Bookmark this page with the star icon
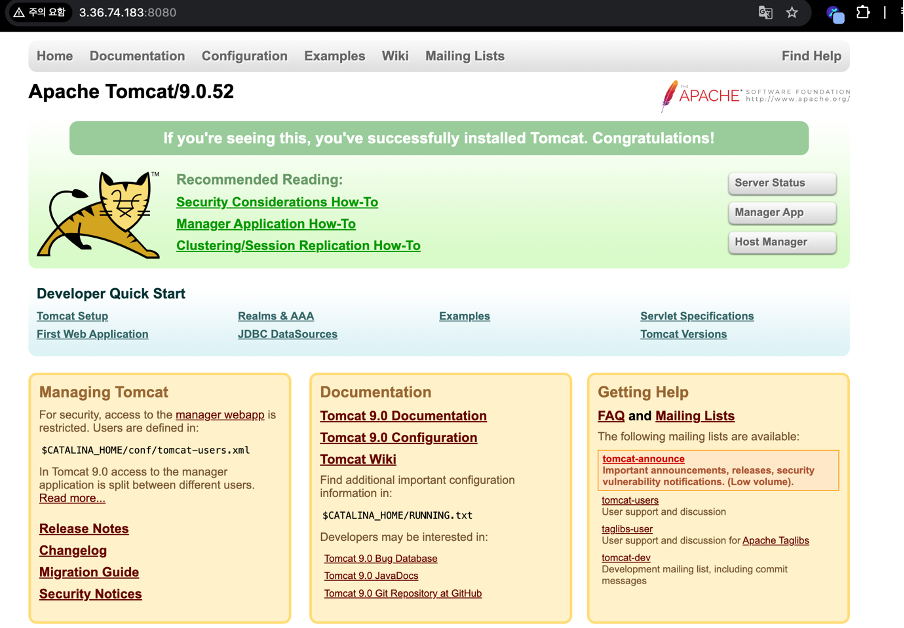904x628 pixels. 792,12
